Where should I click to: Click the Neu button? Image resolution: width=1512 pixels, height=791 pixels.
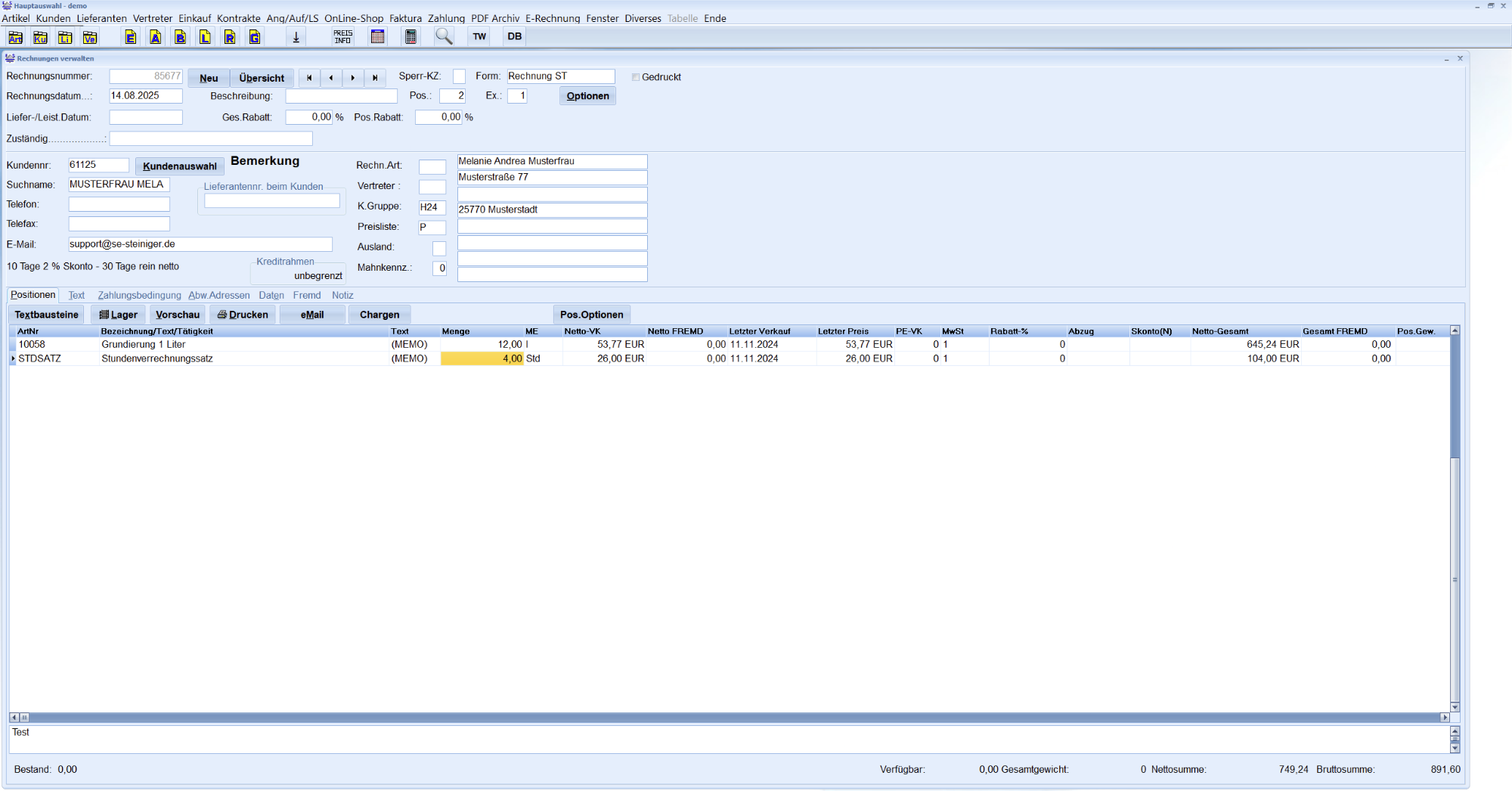pos(209,78)
